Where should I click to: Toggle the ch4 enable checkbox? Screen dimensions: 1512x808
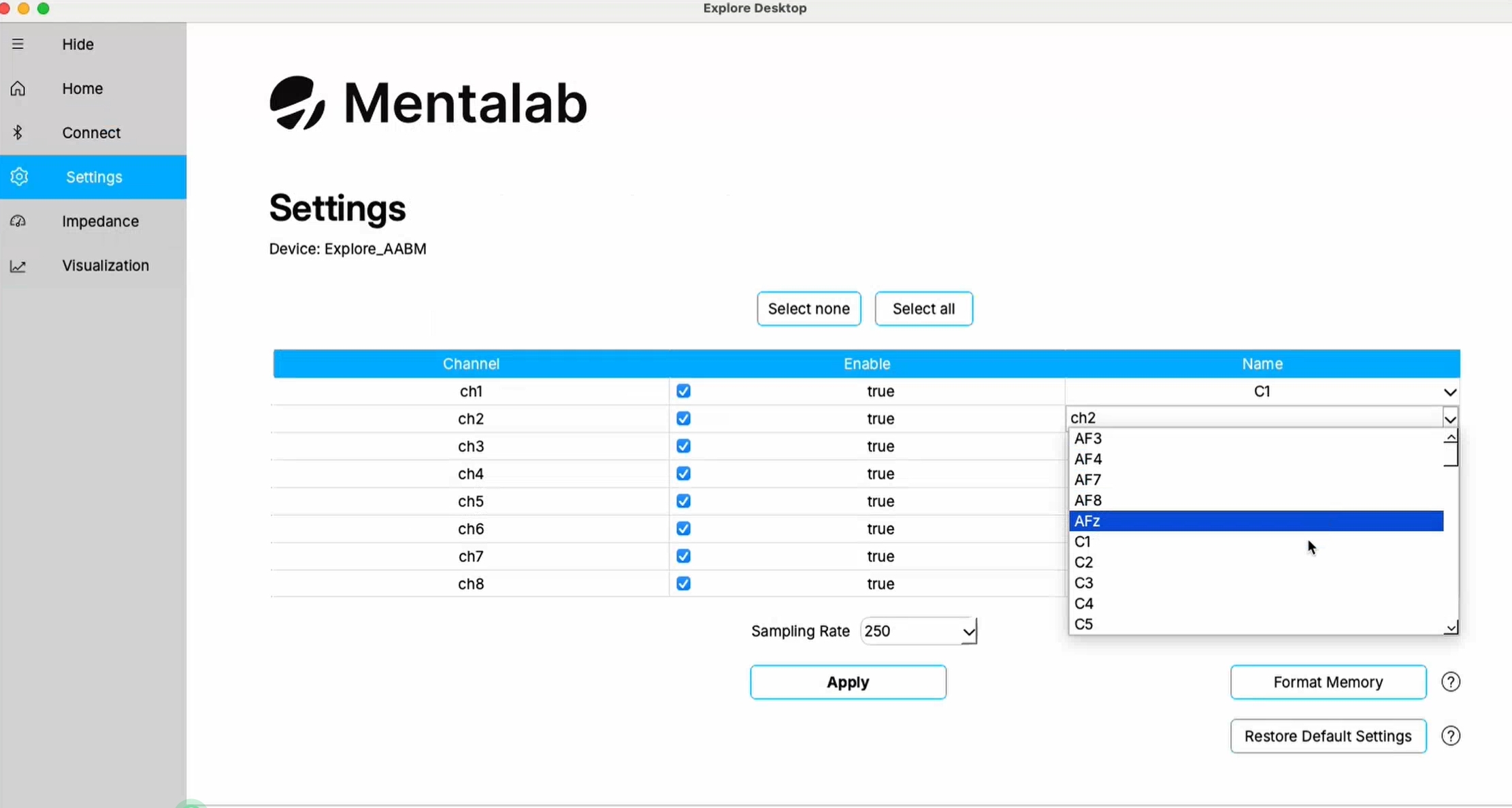(683, 474)
